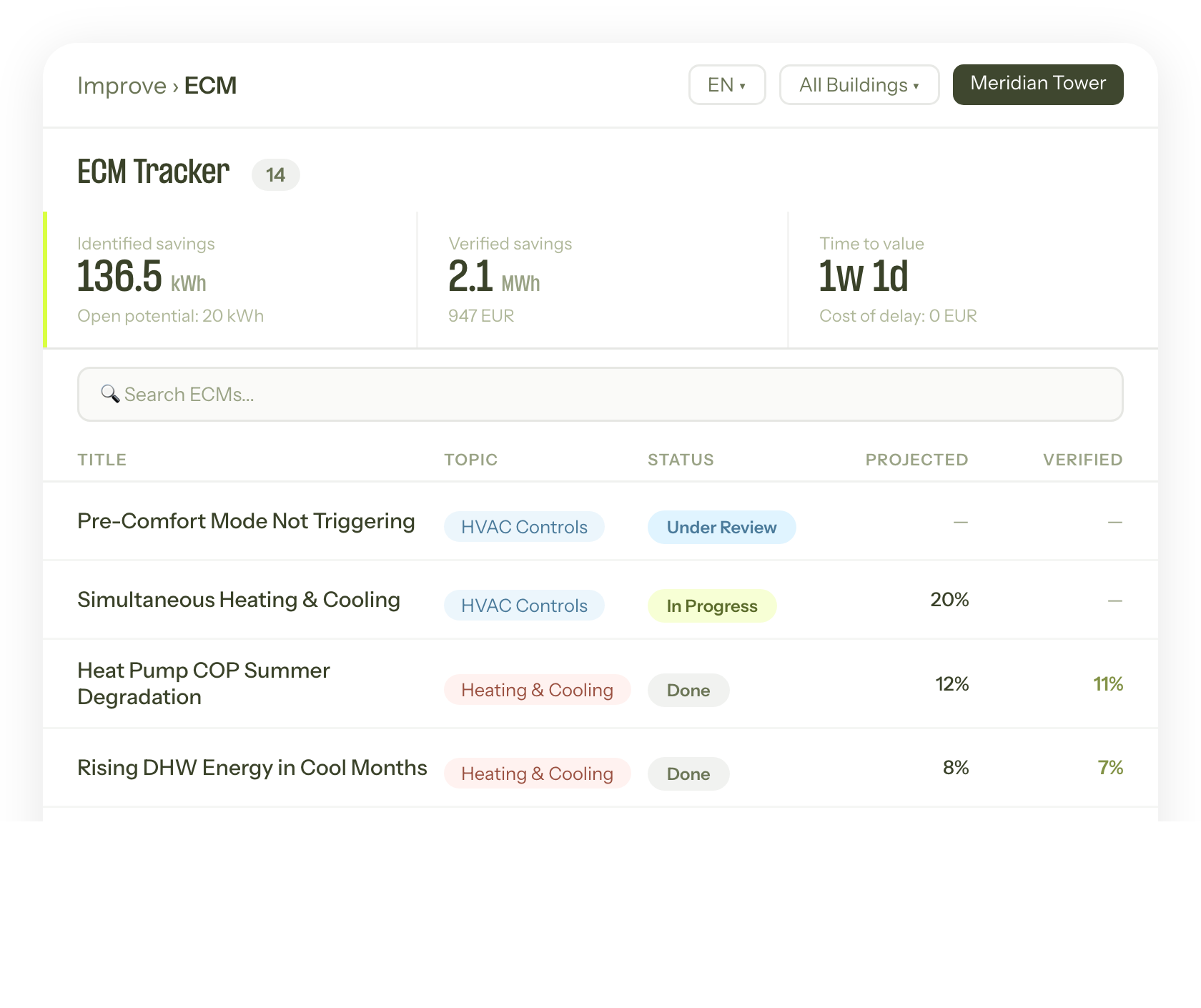The width and height of the screenshot is (1201, 1008).
Task: Select the ECM breadcrumb item
Action: [x=211, y=85]
